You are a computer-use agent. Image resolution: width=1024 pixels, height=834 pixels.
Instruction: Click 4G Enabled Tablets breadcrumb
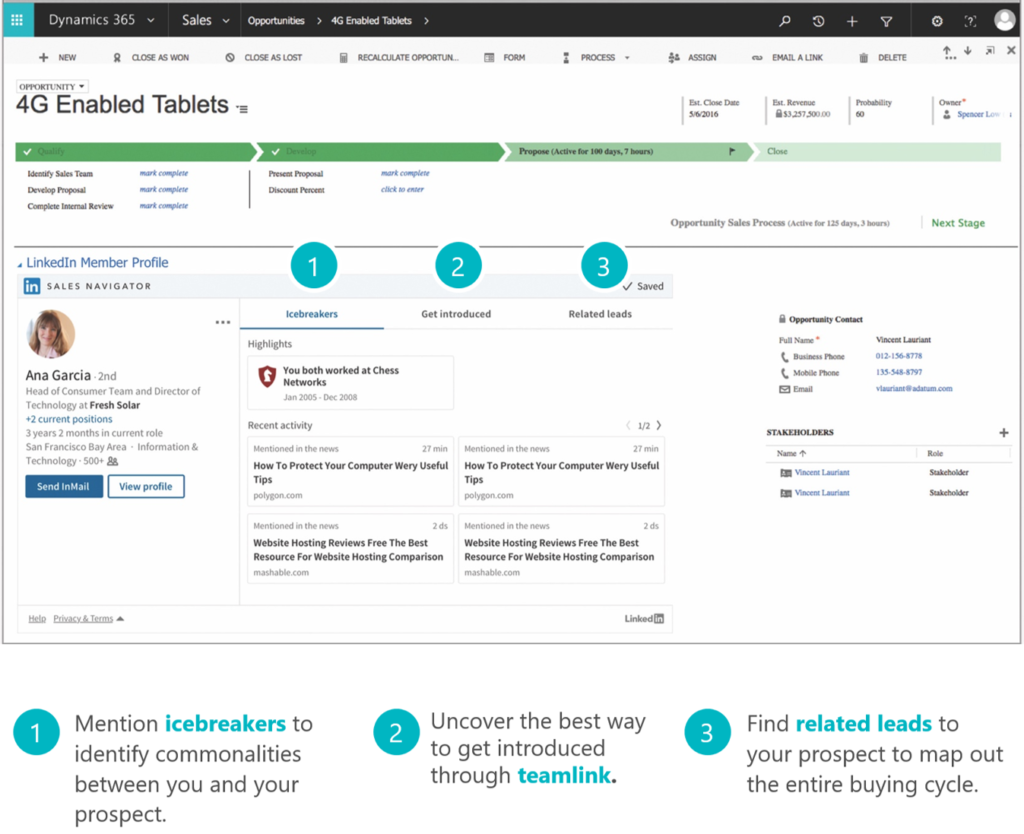(371, 21)
